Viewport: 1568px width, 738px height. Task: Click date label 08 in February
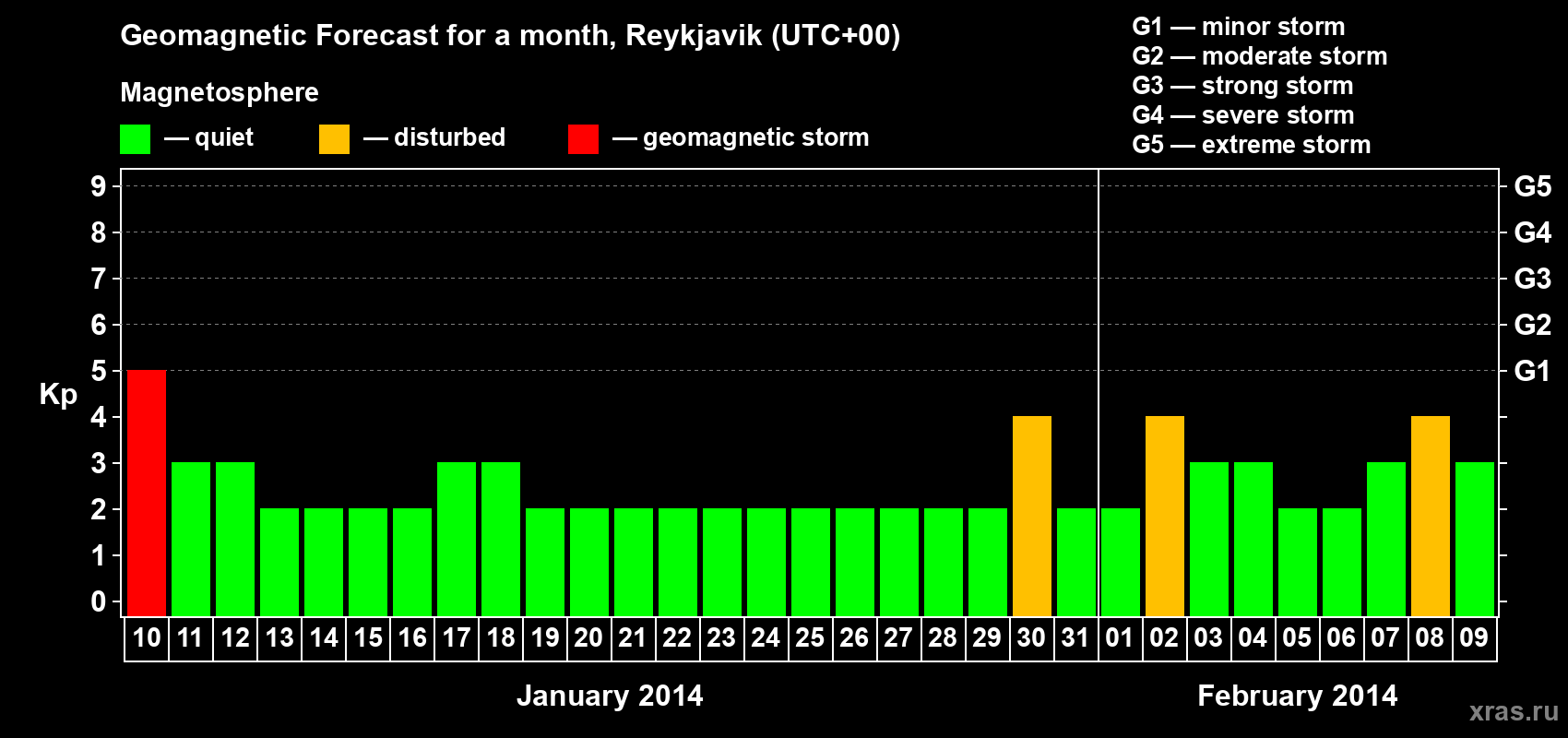[1430, 637]
